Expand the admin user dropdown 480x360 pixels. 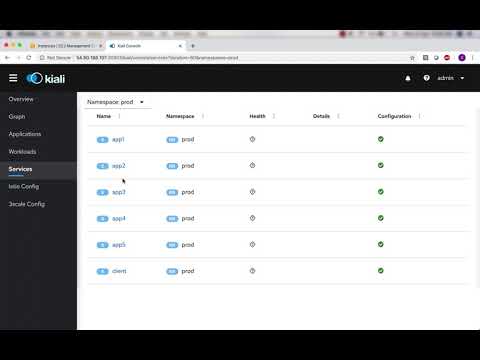tap(451, 78)
